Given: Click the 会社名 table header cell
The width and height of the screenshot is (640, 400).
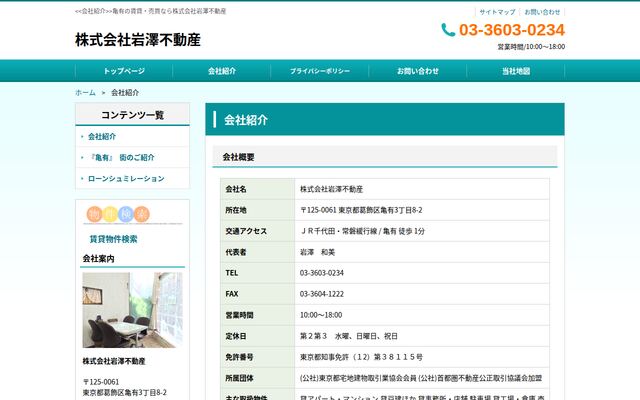Looking at the screenshot, I should pyautogui.click(x=258, y=189).
